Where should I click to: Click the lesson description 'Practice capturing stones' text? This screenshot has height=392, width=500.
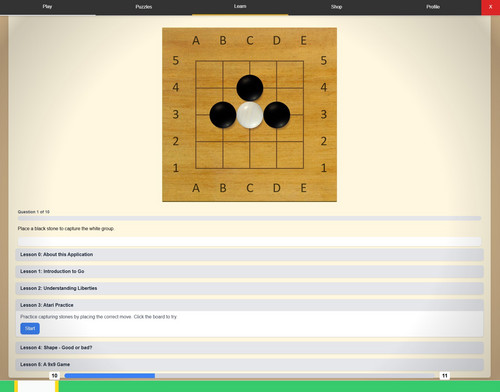(99, 317)
